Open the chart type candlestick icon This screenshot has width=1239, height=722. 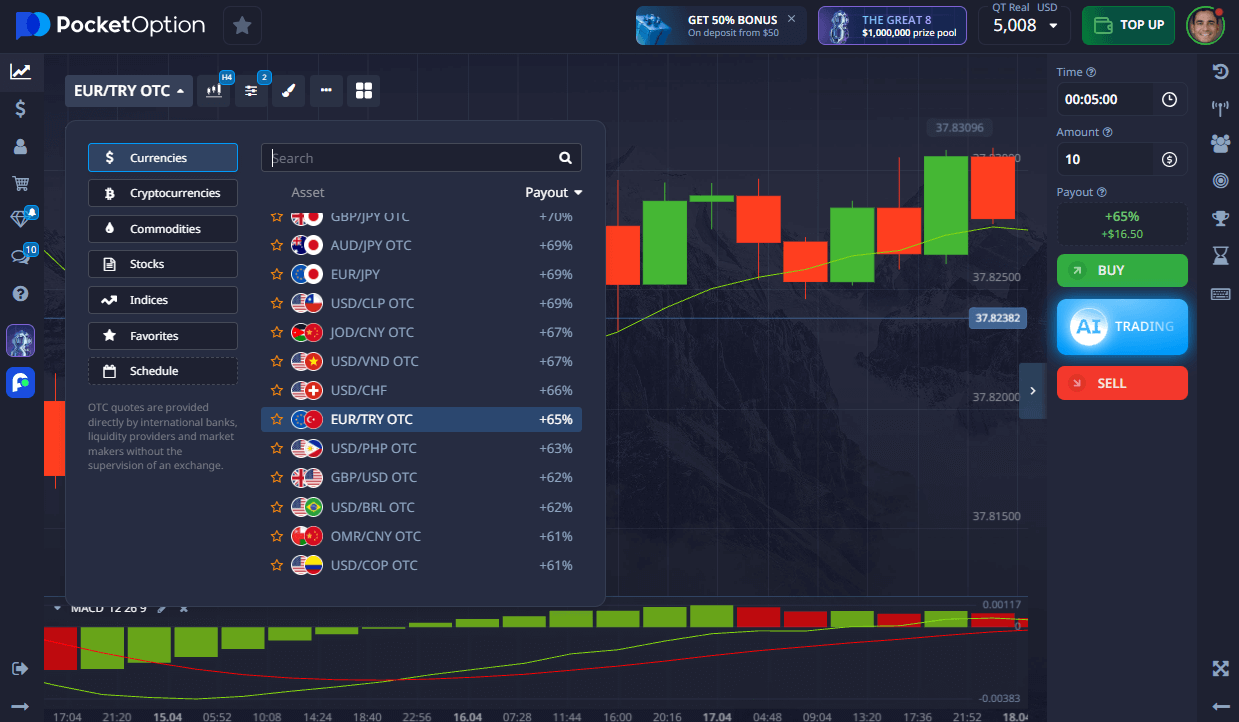tap(214, 91)
